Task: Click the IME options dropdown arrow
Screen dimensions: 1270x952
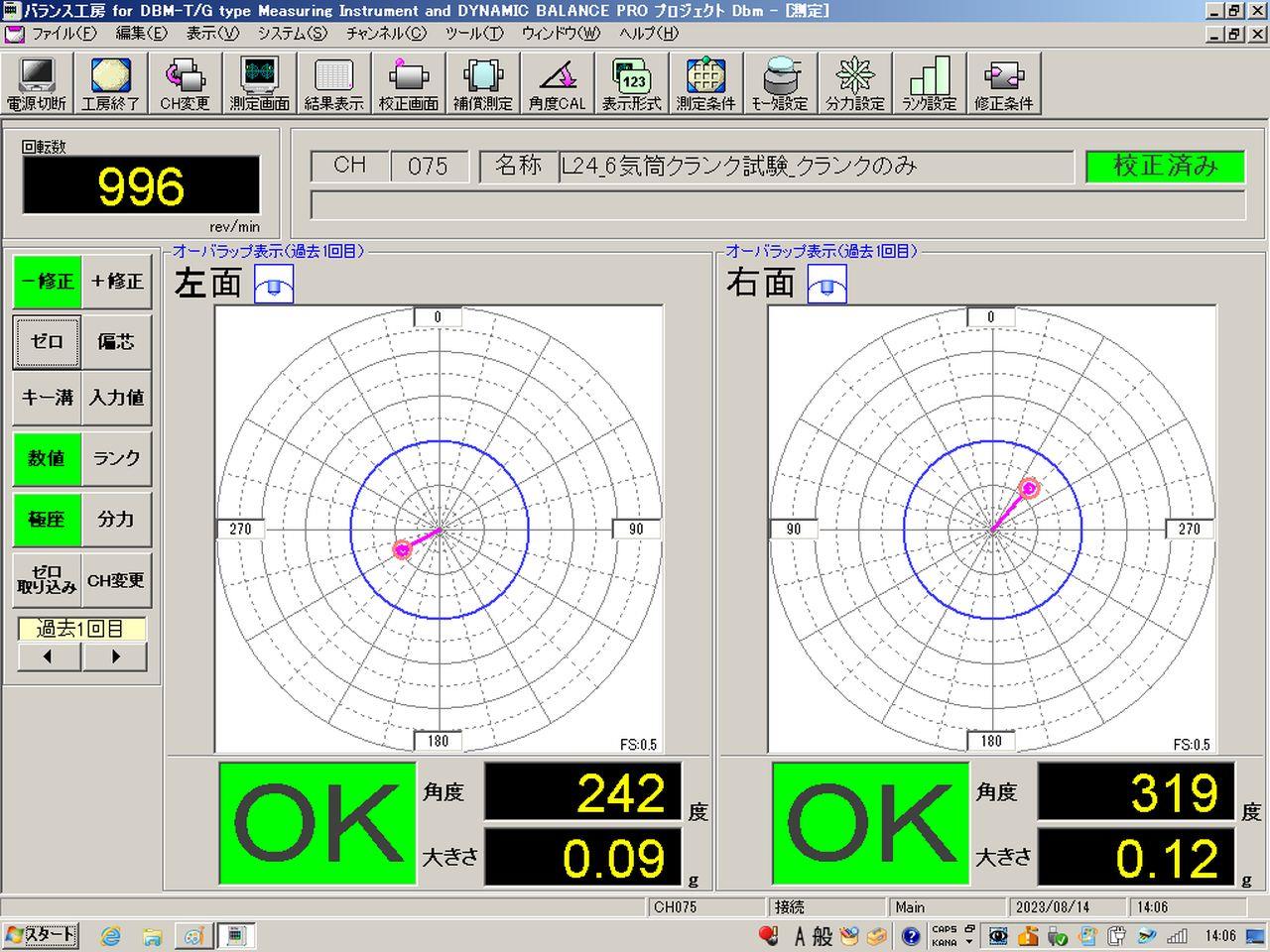Action: tap(969, 942)
